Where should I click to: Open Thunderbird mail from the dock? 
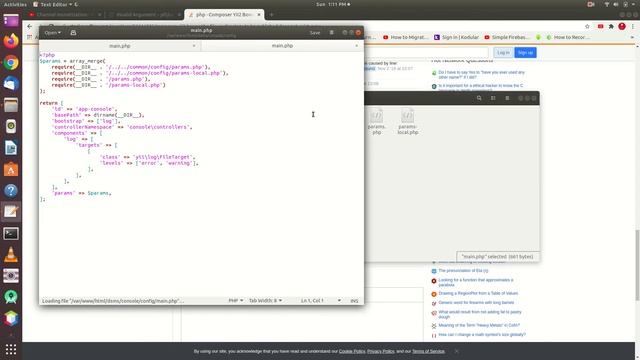(x=11, y=84)
